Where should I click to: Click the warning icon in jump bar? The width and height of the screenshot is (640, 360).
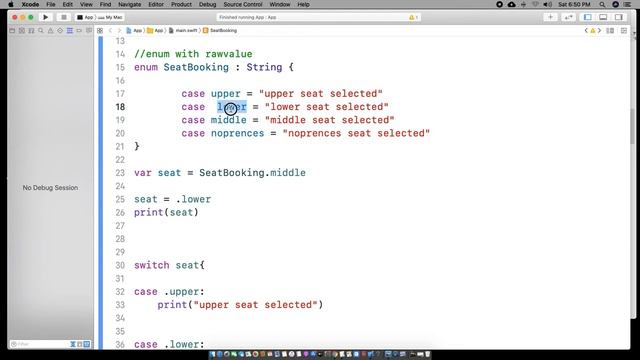click(593, 31)
